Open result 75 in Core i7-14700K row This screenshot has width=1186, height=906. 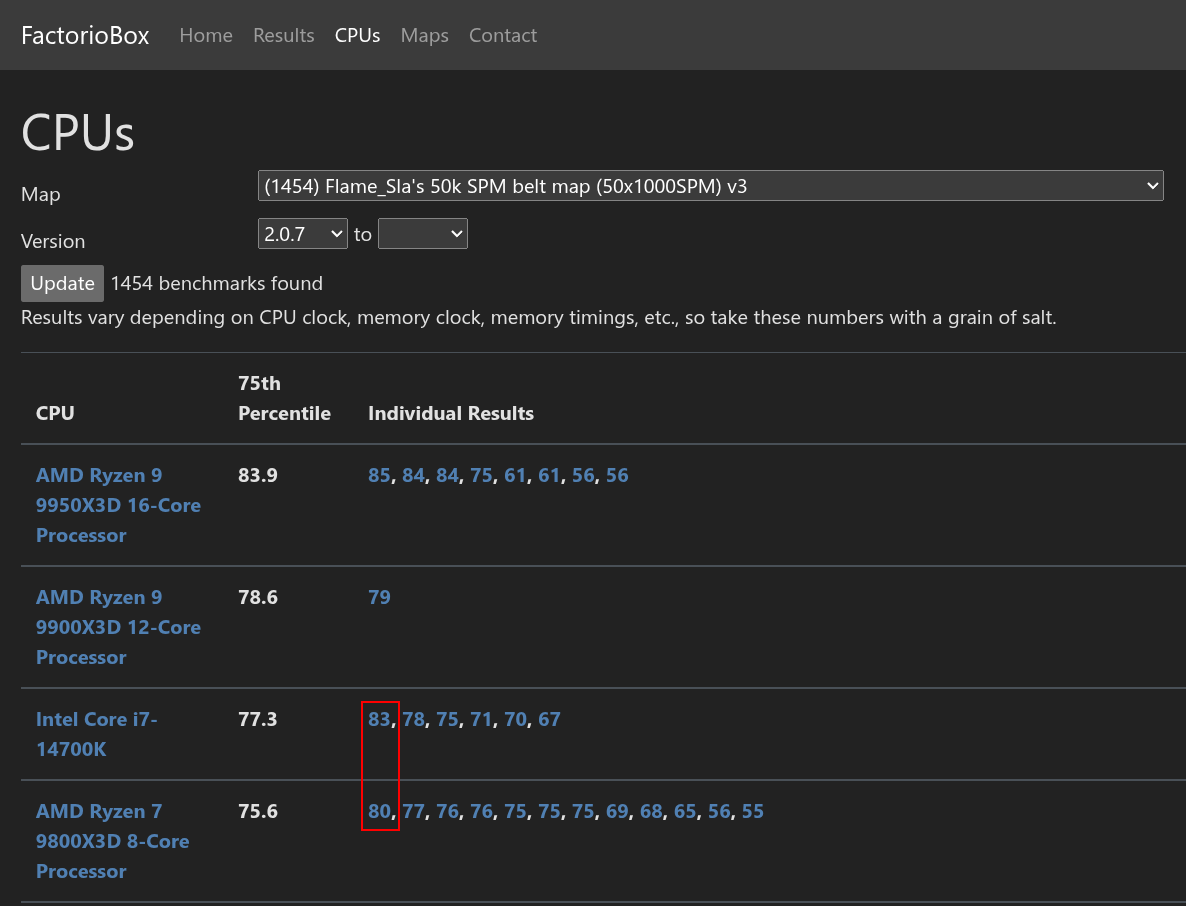click(447, 719)
